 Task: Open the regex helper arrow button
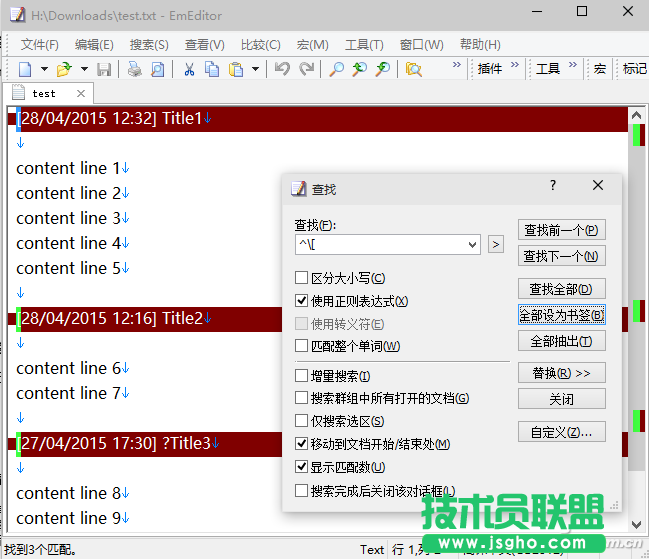click(x=495, y=244)
